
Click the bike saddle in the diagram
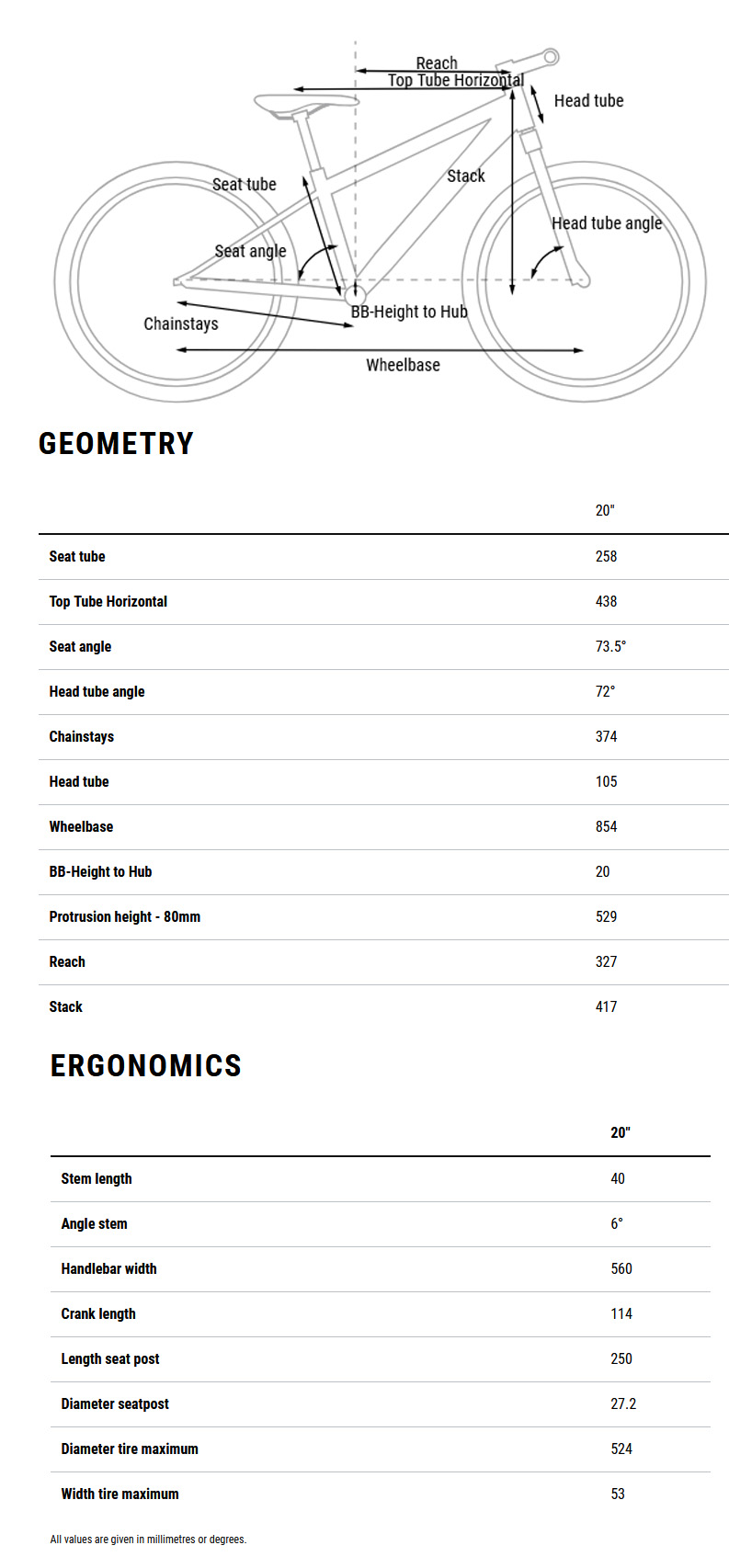(304, 103)
